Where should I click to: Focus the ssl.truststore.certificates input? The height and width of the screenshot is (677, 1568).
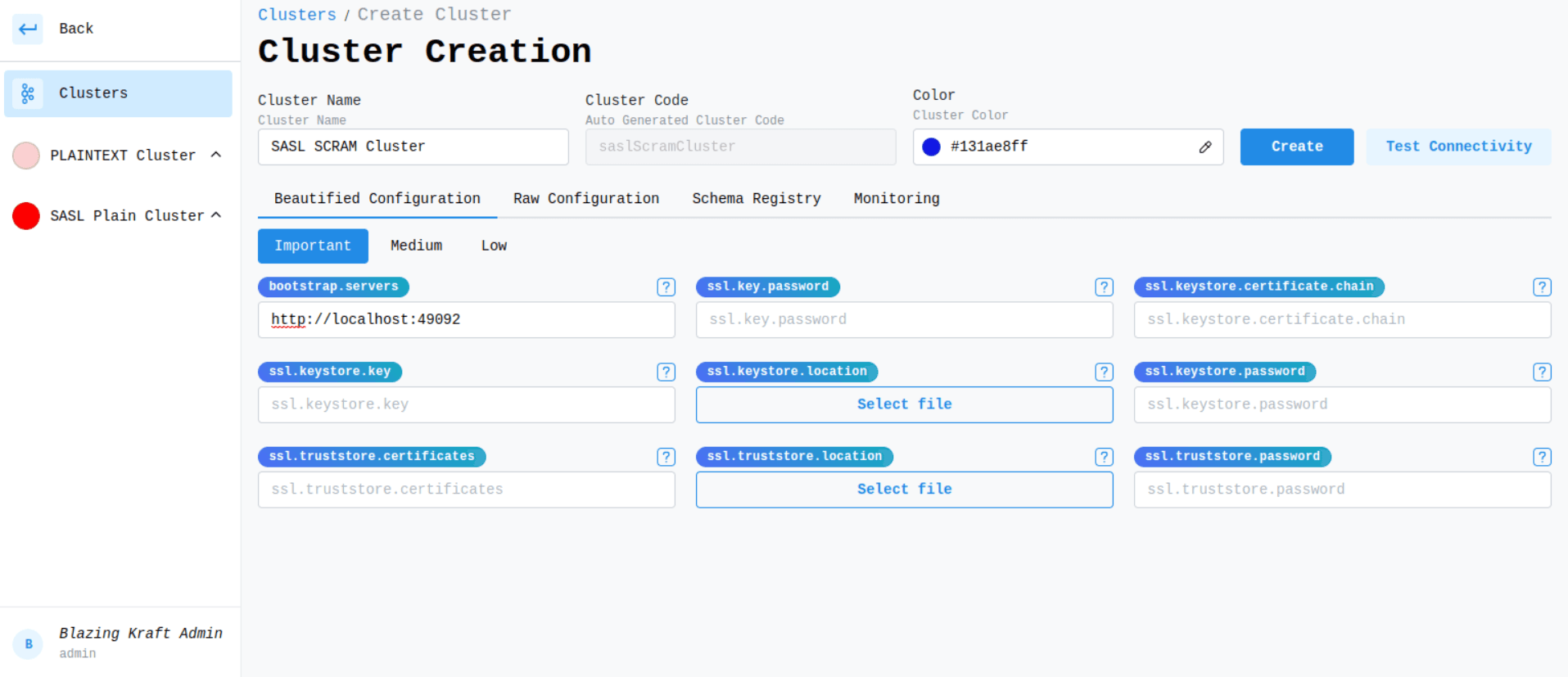click(467, 490)
